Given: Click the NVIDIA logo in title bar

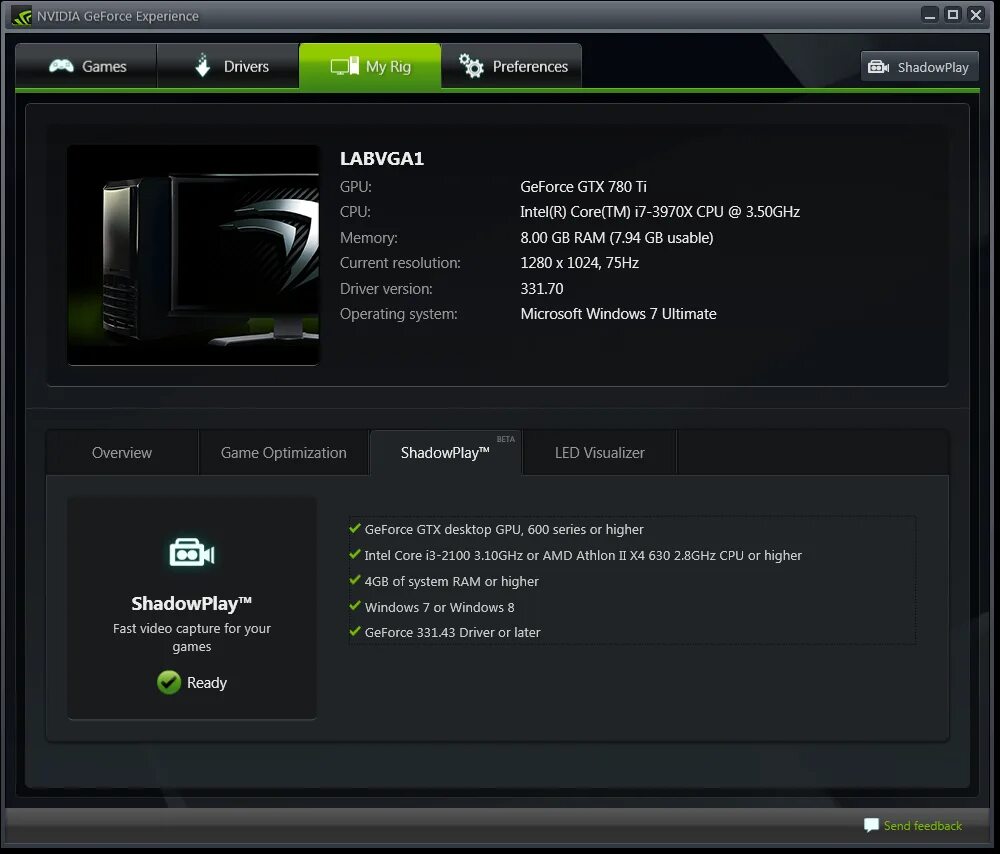Looking at the screenshot, I should pyautogui.click(x=21, y=16).
